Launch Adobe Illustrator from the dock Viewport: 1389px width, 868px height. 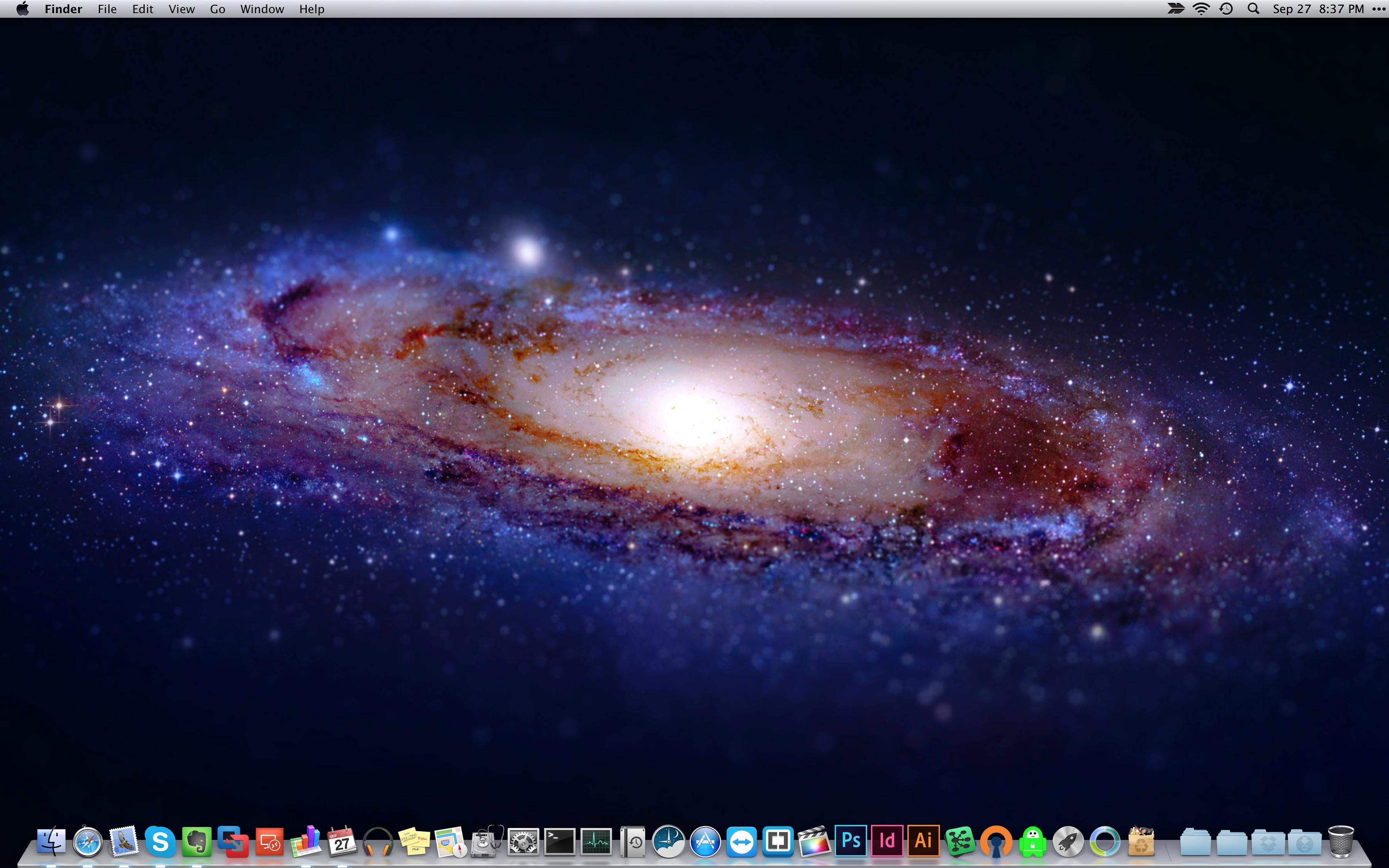pyautogui.click(x=923, y=841)
